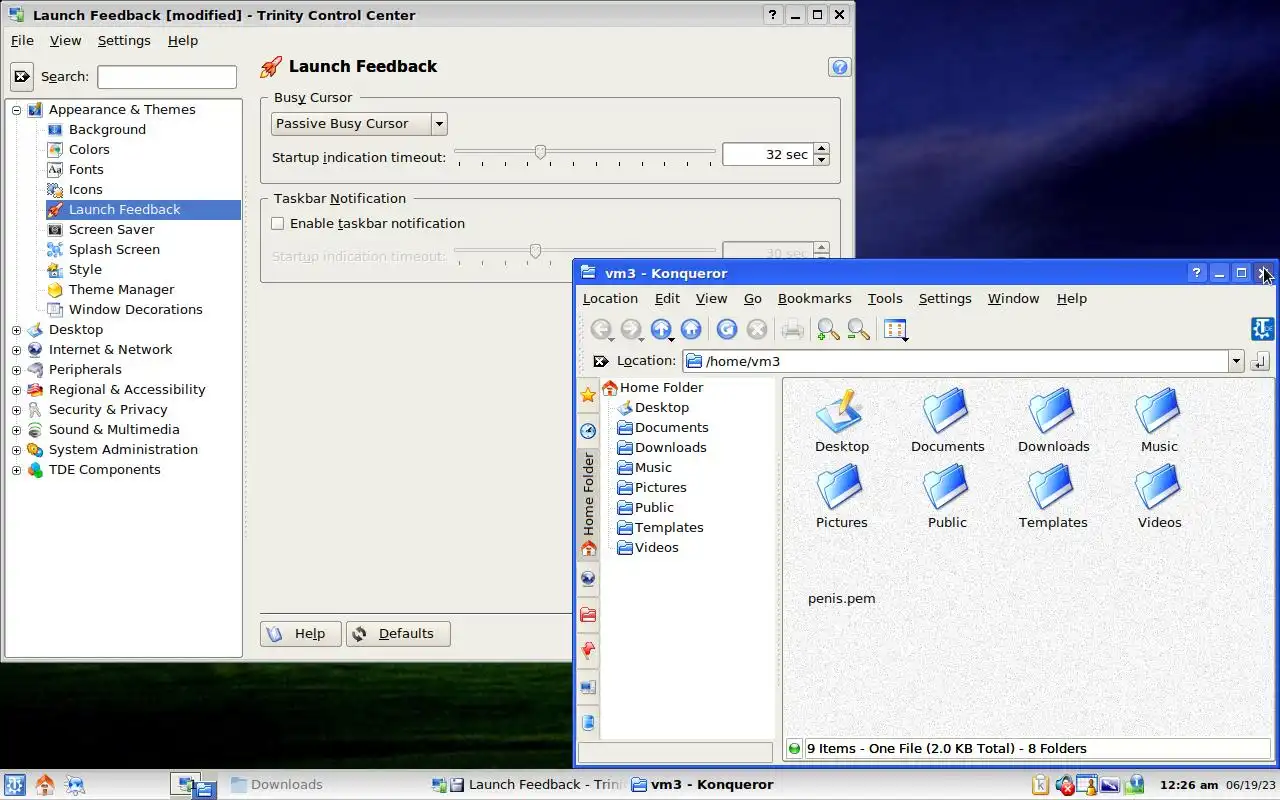Image resolution: width=1280 pixels, height=800 pixels.
Task: Click the clock showing 12:26 am
Action: (x=1188, y=785)
